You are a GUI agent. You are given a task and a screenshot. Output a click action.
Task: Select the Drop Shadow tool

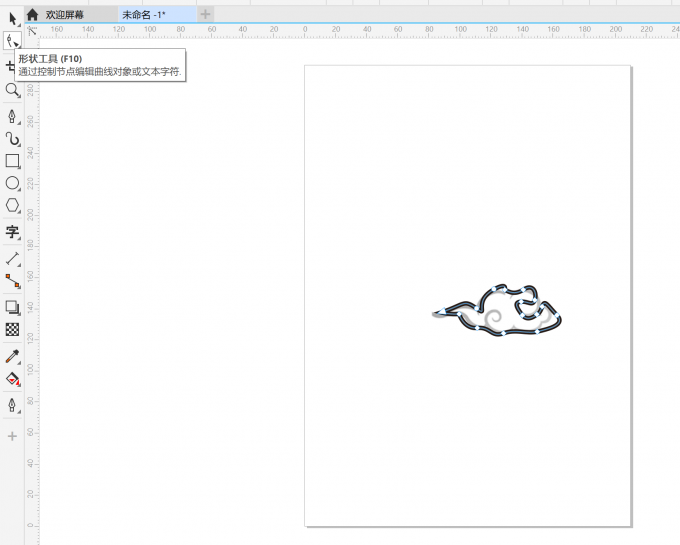click(x=12, y=307)
